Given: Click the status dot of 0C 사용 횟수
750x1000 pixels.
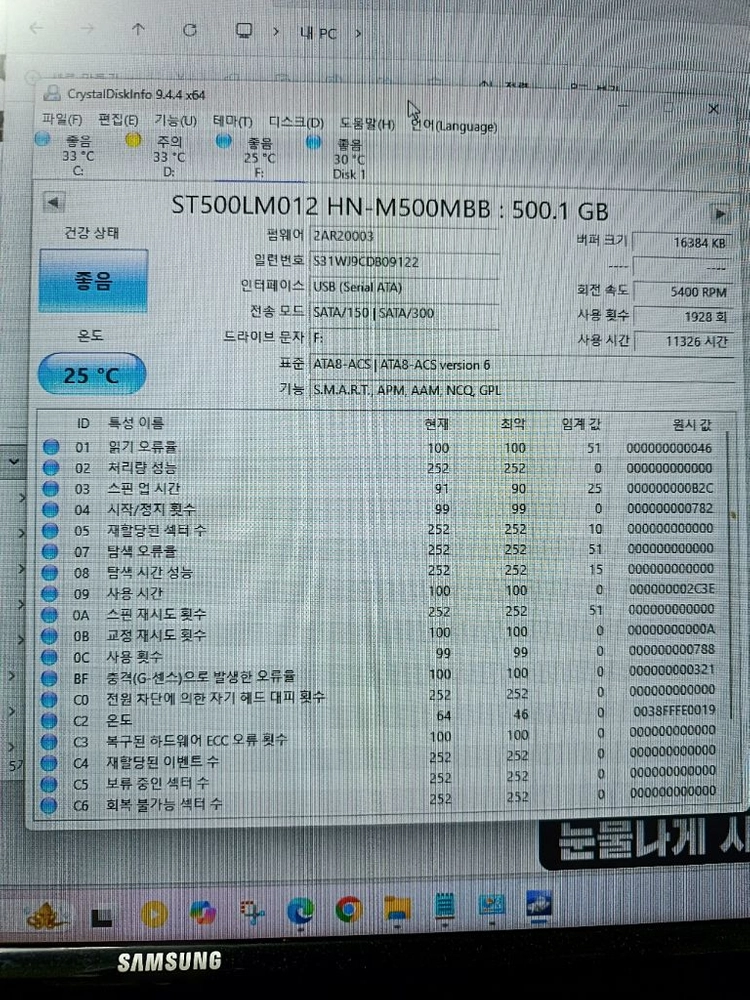Looking at the screenshot, I should [x=49, y=657].
